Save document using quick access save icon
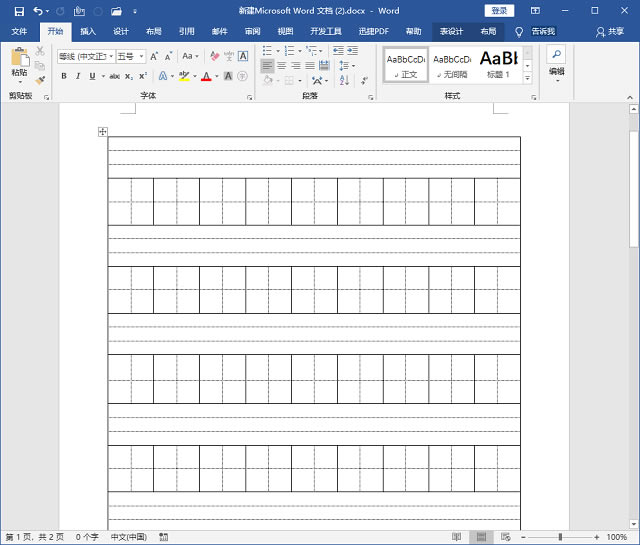The width and height of the screenshot is (640, 545). coord(18,11)
